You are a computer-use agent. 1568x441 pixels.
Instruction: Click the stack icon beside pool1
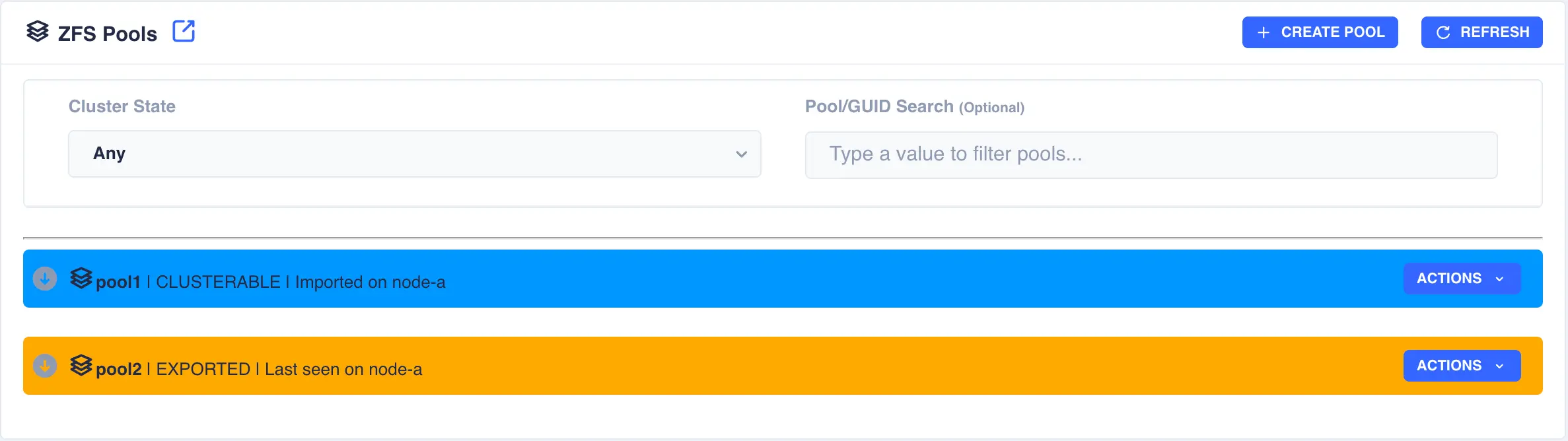[x=81, y=279]
